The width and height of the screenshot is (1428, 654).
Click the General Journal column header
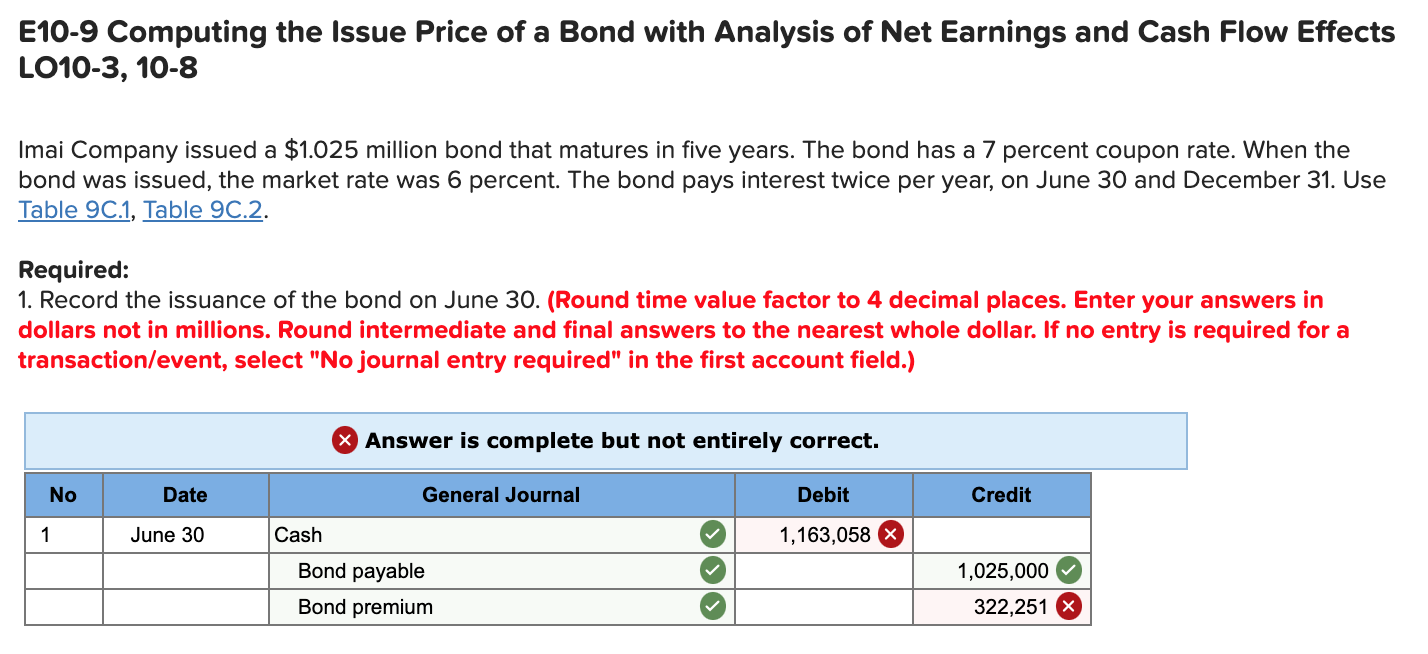(x=500, y=494)
